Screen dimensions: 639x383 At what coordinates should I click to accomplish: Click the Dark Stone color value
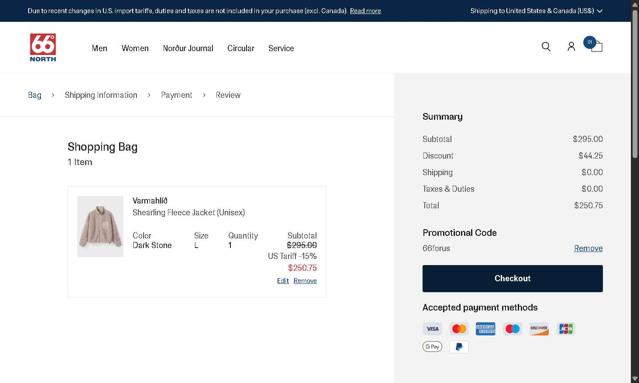(152, 245)
